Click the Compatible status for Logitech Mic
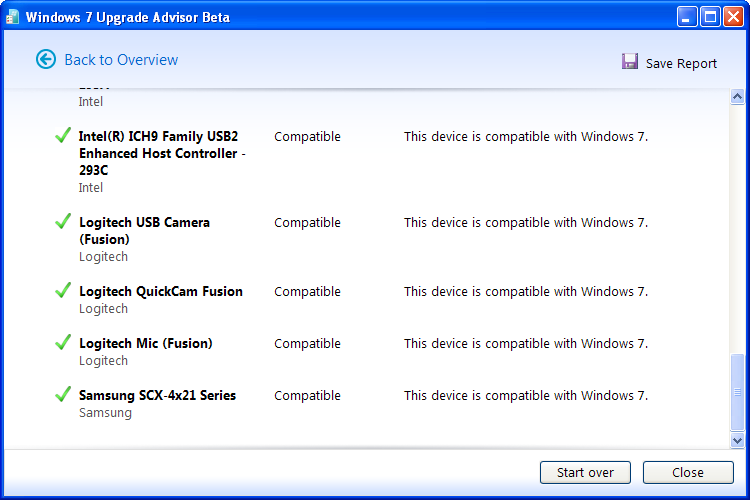 point(307,344)
